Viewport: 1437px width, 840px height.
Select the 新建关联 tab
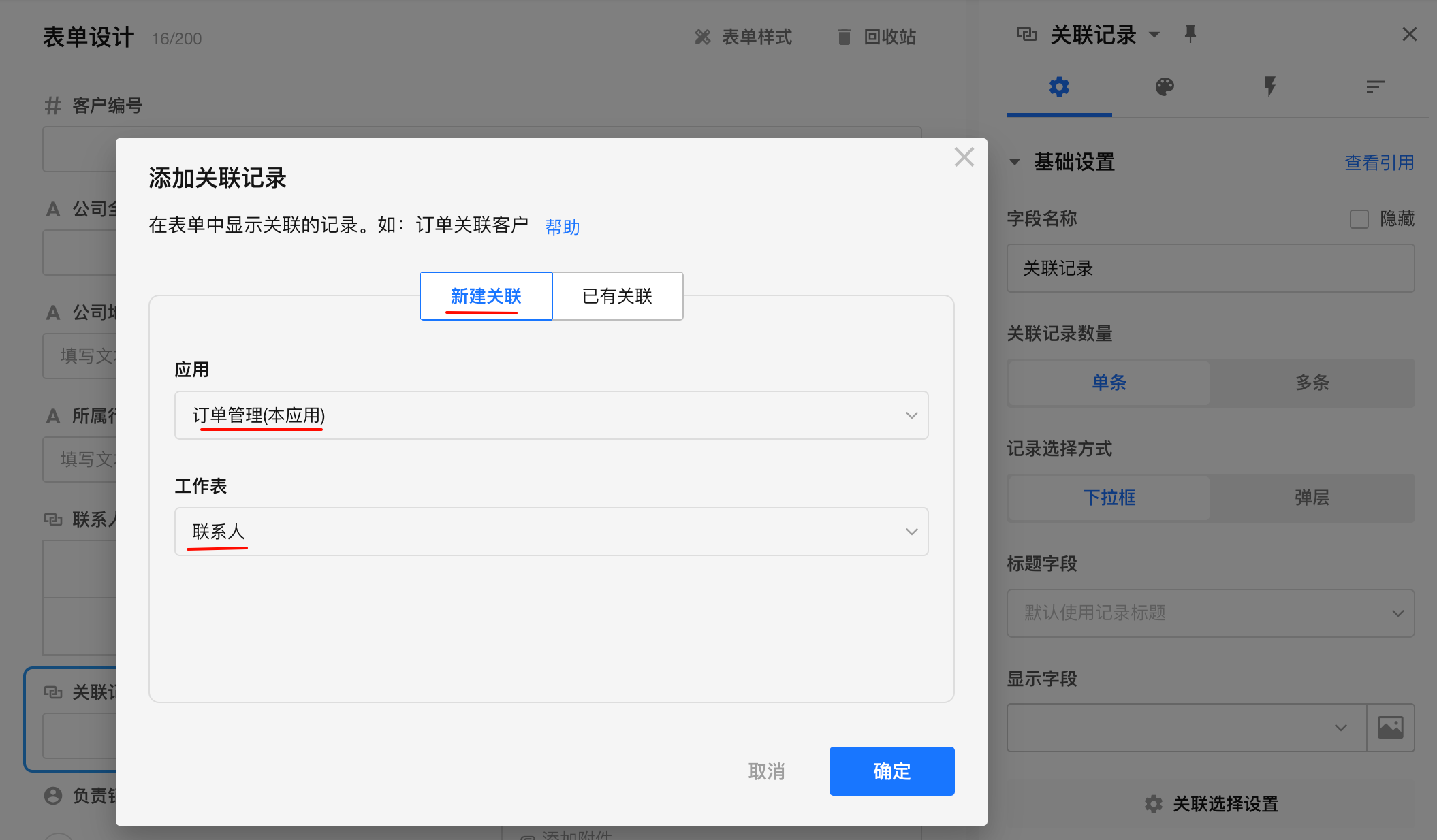click(x=486, y=296)
